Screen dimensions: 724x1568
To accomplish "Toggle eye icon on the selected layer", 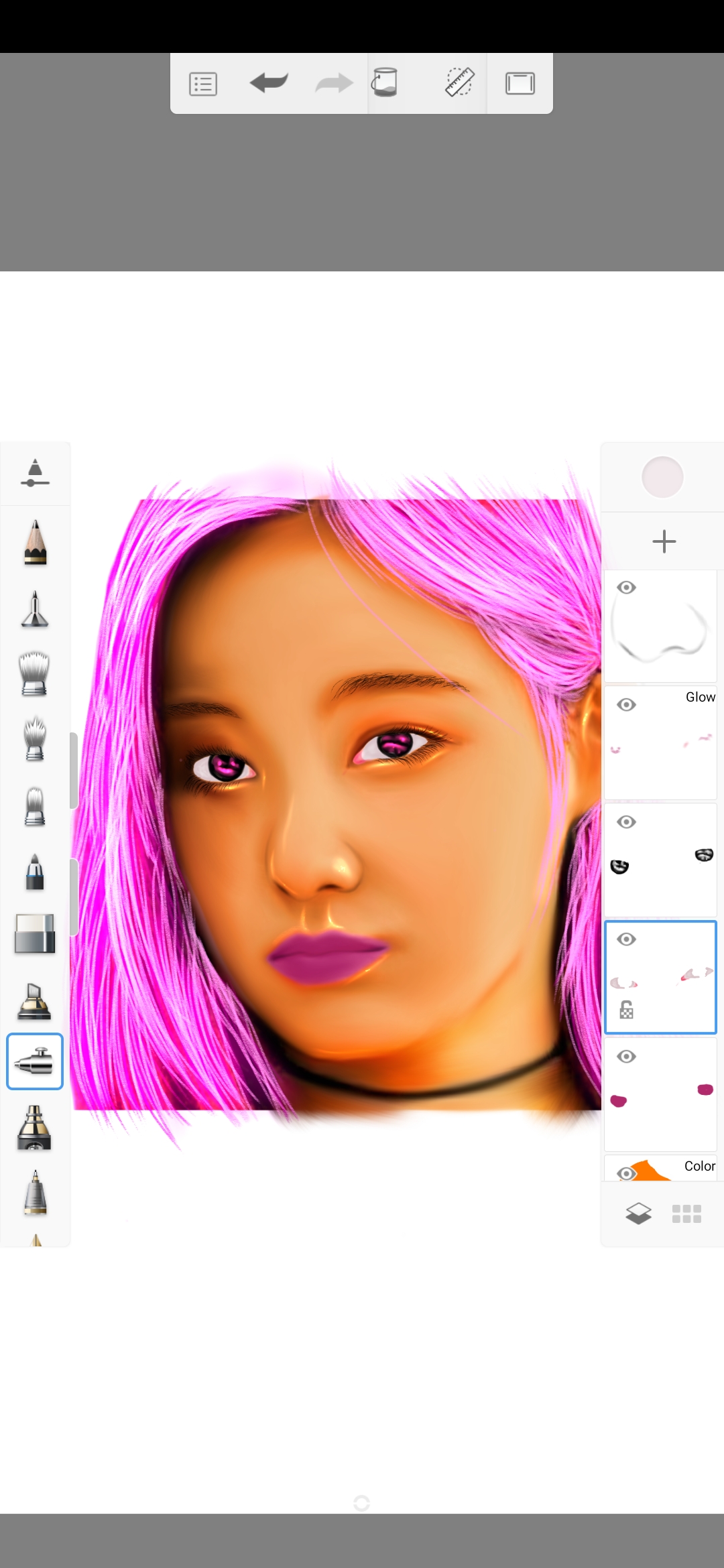I will click(627, 939).
